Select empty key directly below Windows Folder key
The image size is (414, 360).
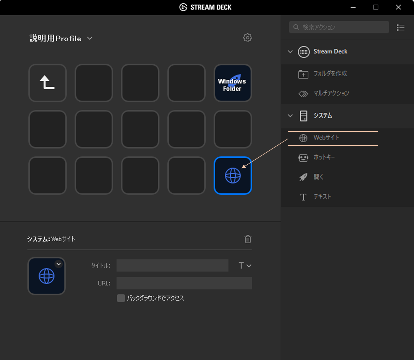click(233, 129)
